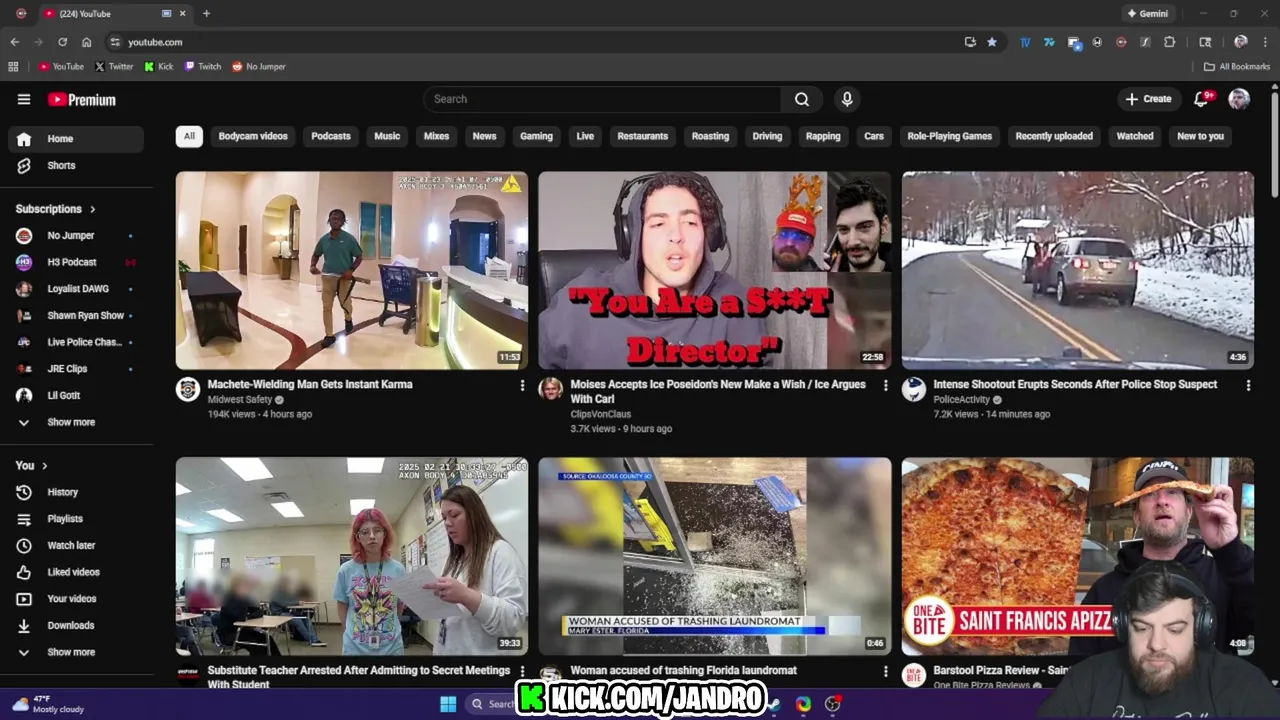The width and height of the screenshot is (1280, 720).
Task: Play the Machete-Wielding Man thumbnail
Action: click(352, 270)
